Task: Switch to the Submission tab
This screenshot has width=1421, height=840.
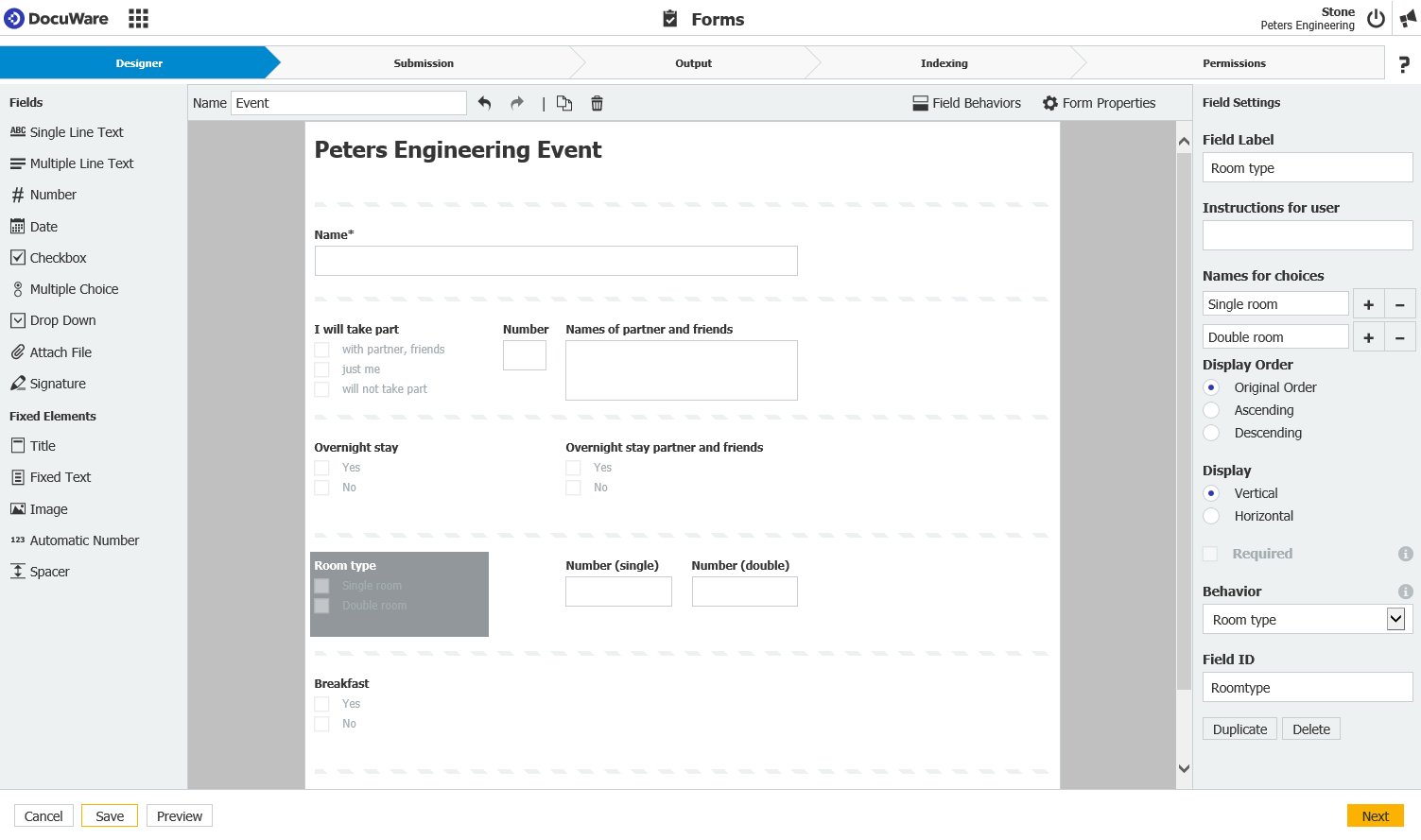Action: point(424,63)
